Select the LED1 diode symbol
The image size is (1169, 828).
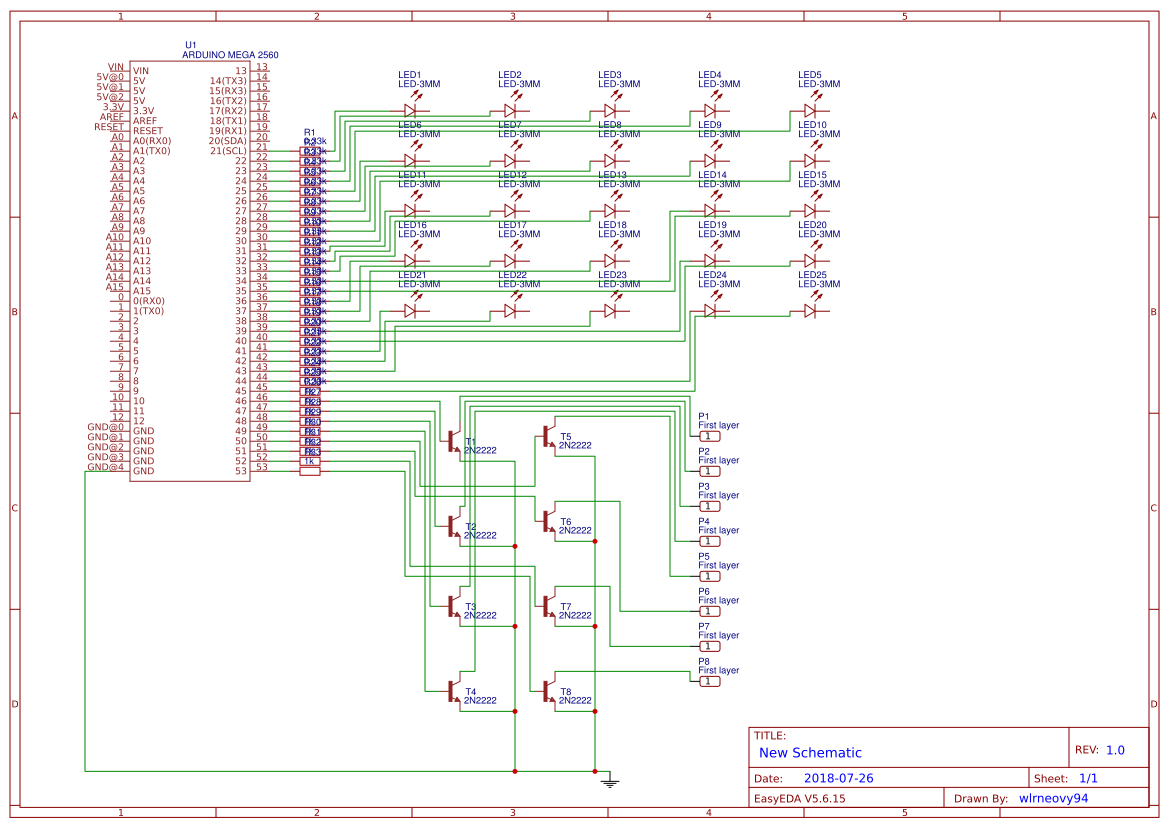click(x=411, y=110)
